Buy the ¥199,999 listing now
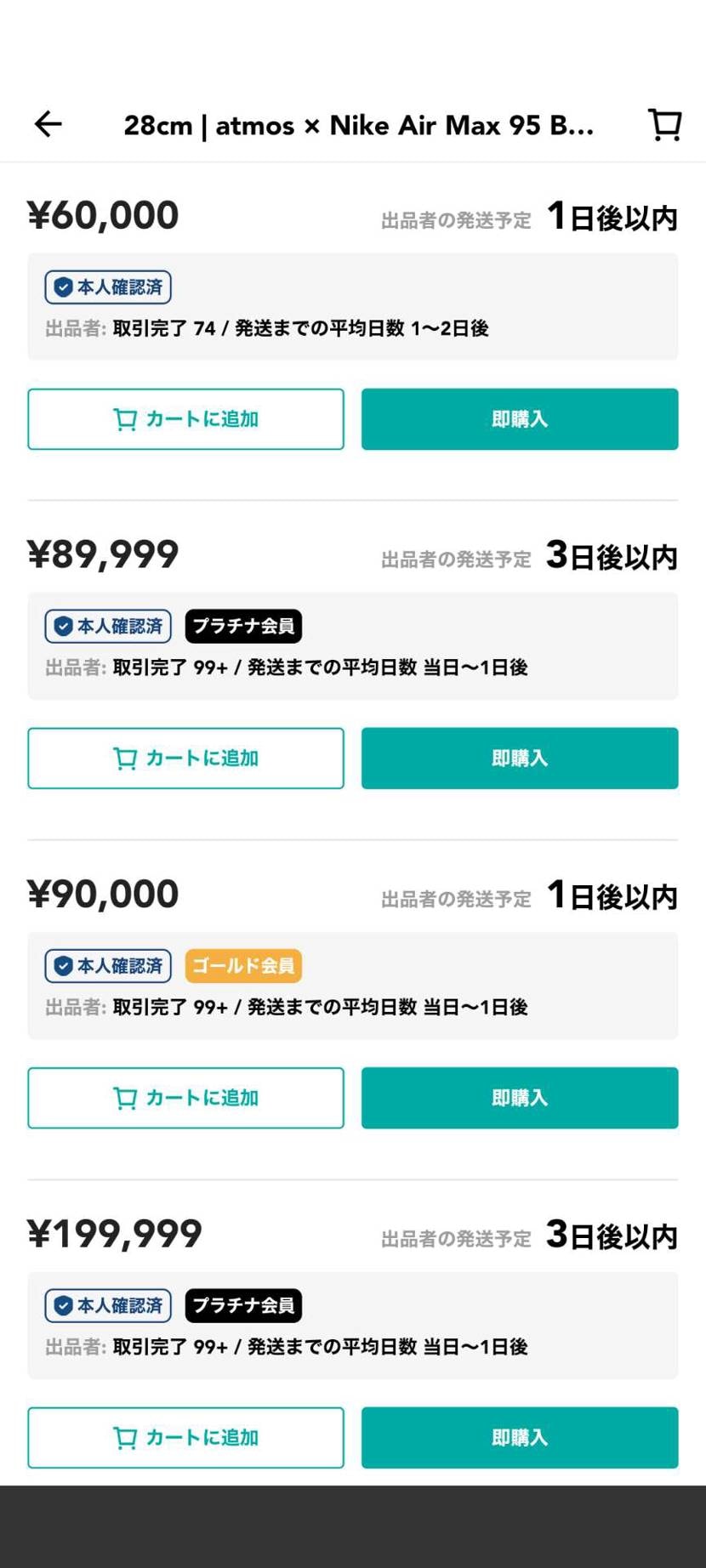 pyautogui.click(x=519, y=1437)
